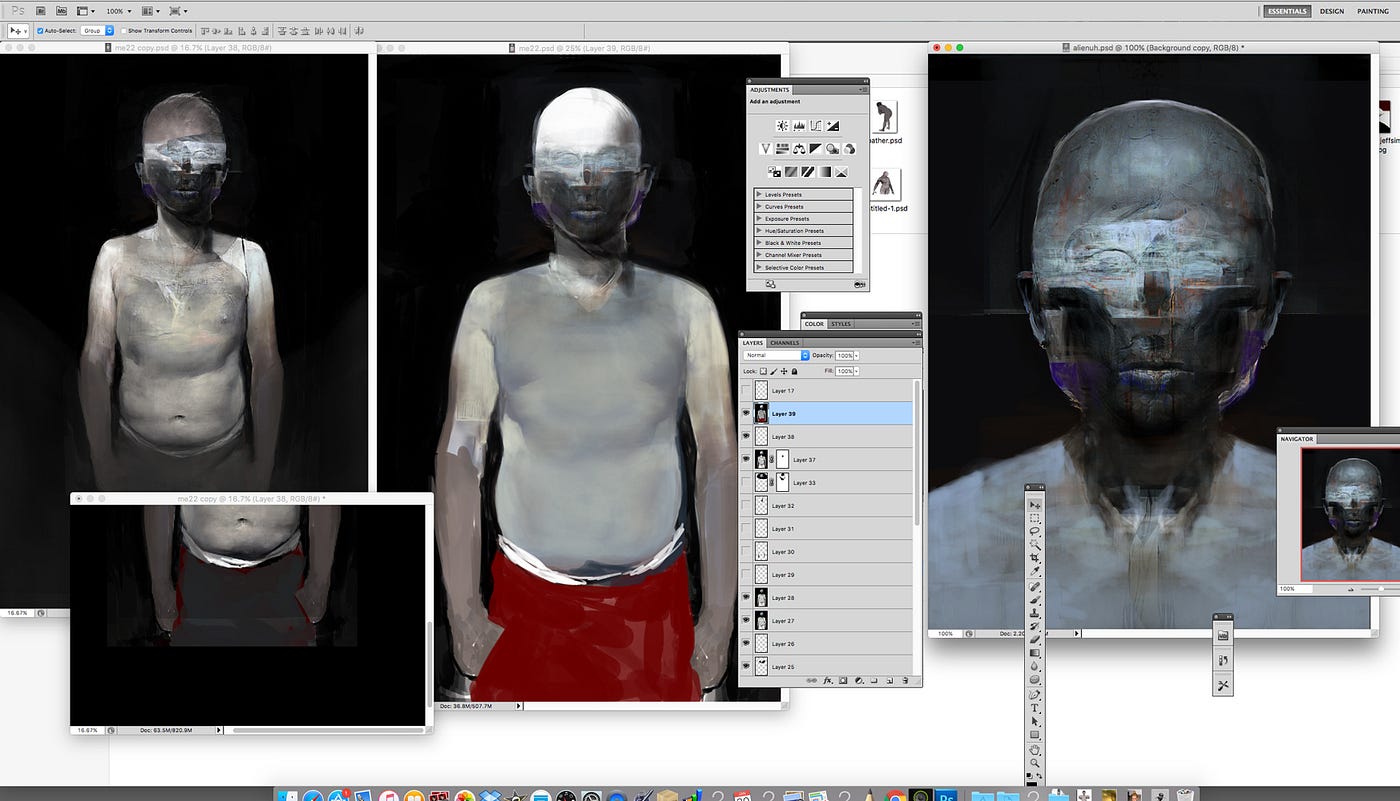Open the Auto-Select Group dropdown
Image resolution: width=1400 pixels, height=801 pixels.
tap(97, 31)
